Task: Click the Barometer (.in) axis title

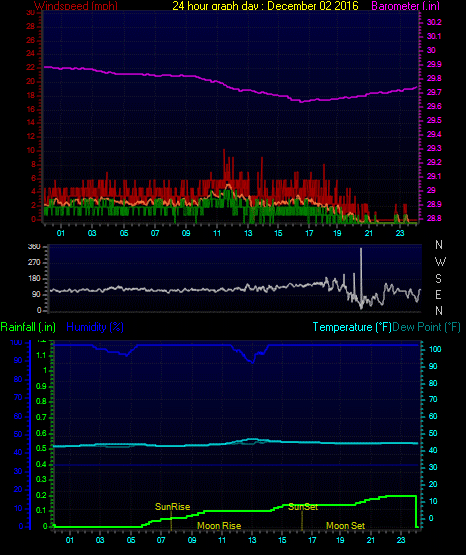Action: pyautogui.click(x=405, y=6)
